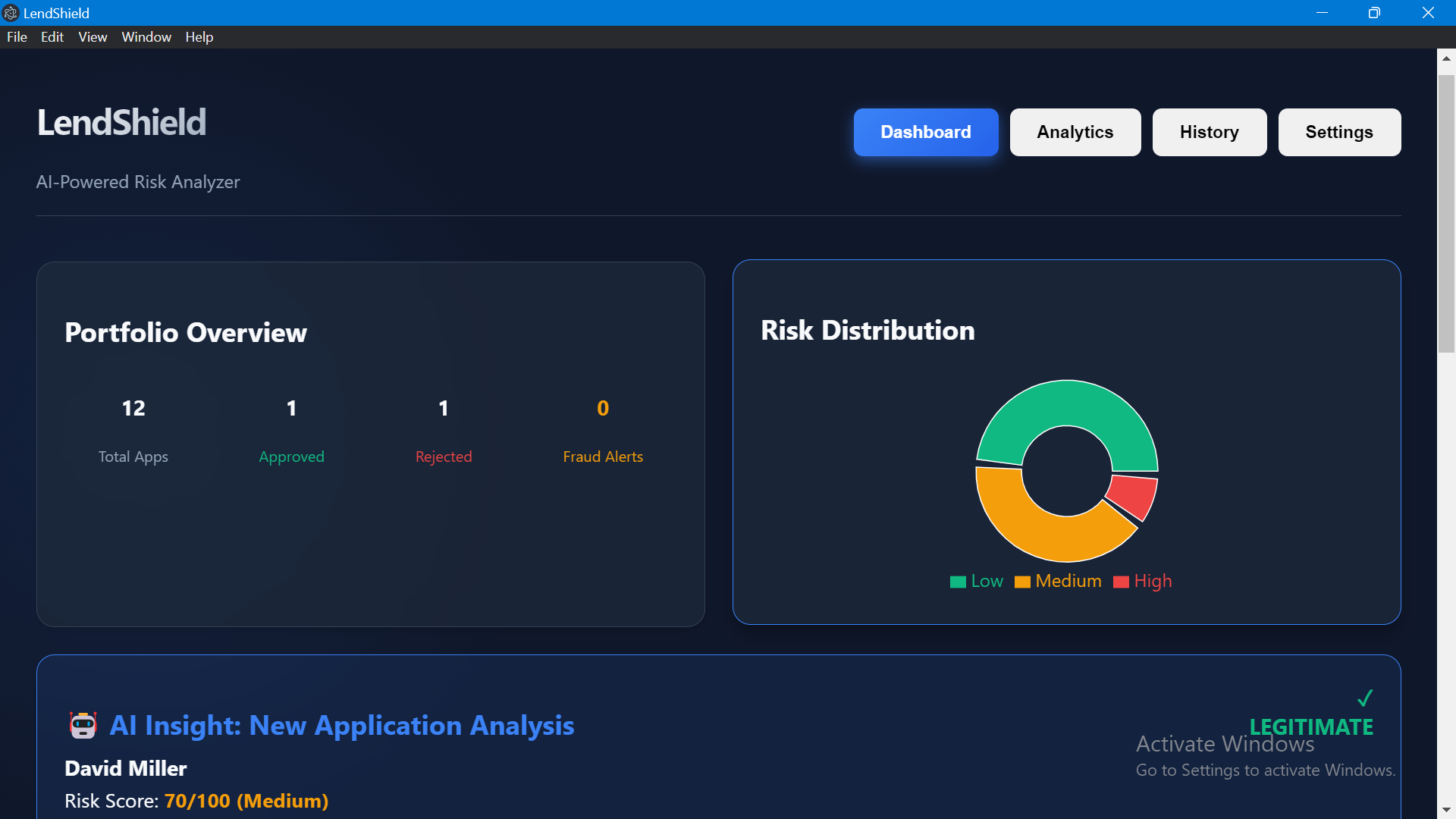Open the Help menu
Image resolution: width=1456 pixels, height=819 pixels.
tap(199, 37)
